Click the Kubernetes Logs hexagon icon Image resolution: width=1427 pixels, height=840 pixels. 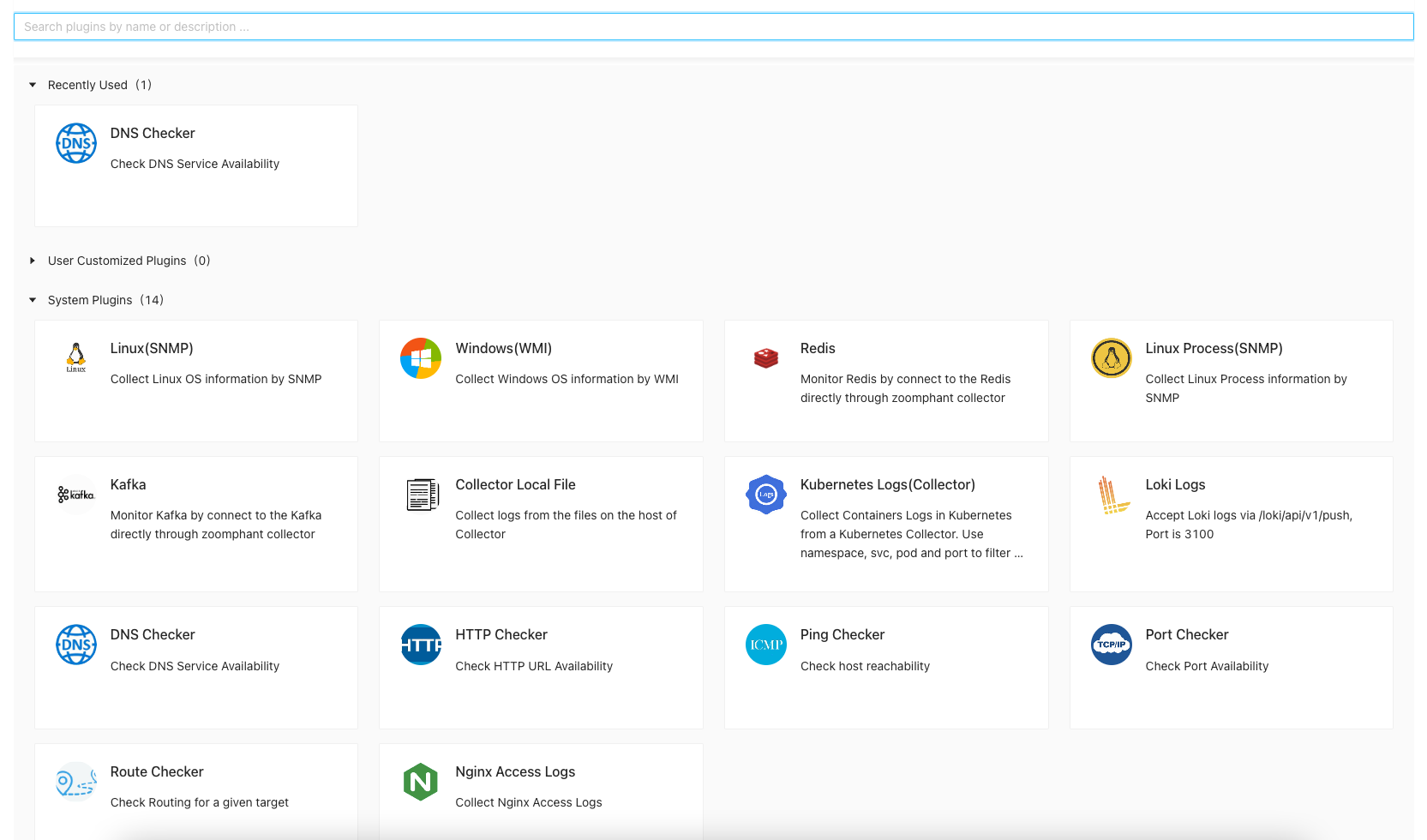(x=765, y=495)
